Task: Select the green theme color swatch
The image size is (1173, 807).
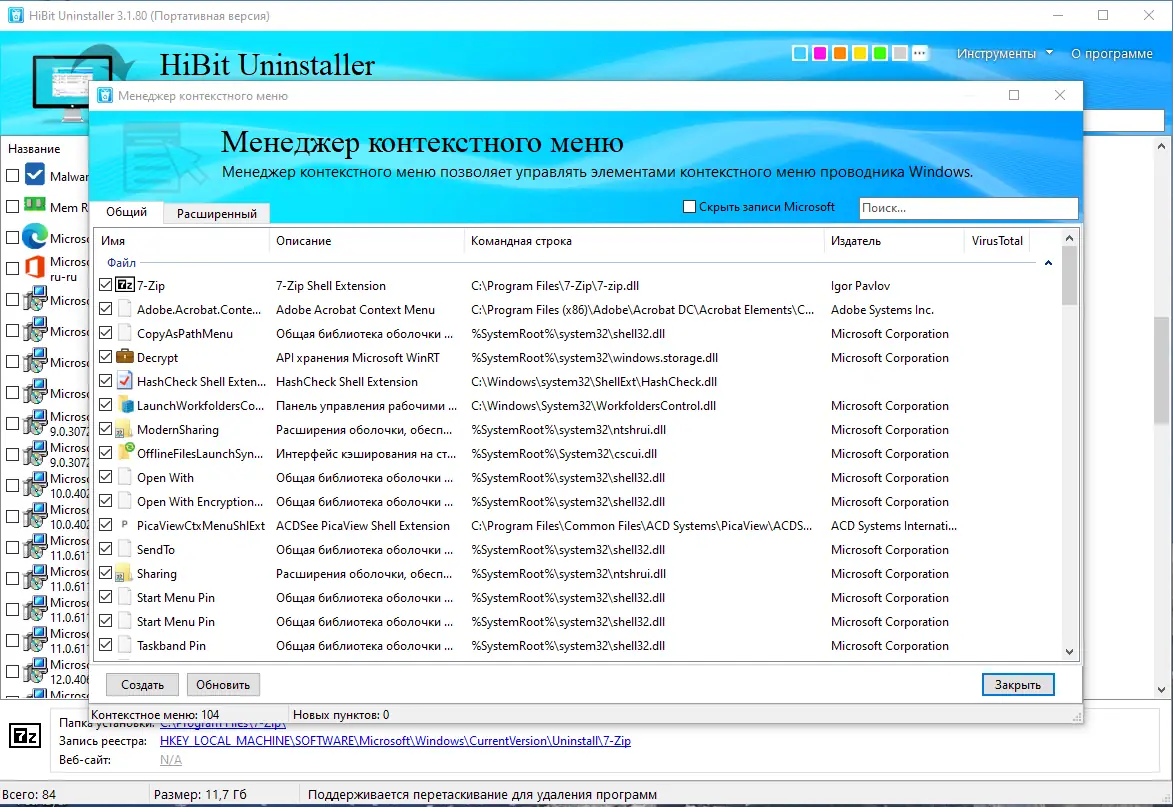Action: pyautogui.click(x=880, y=53)
